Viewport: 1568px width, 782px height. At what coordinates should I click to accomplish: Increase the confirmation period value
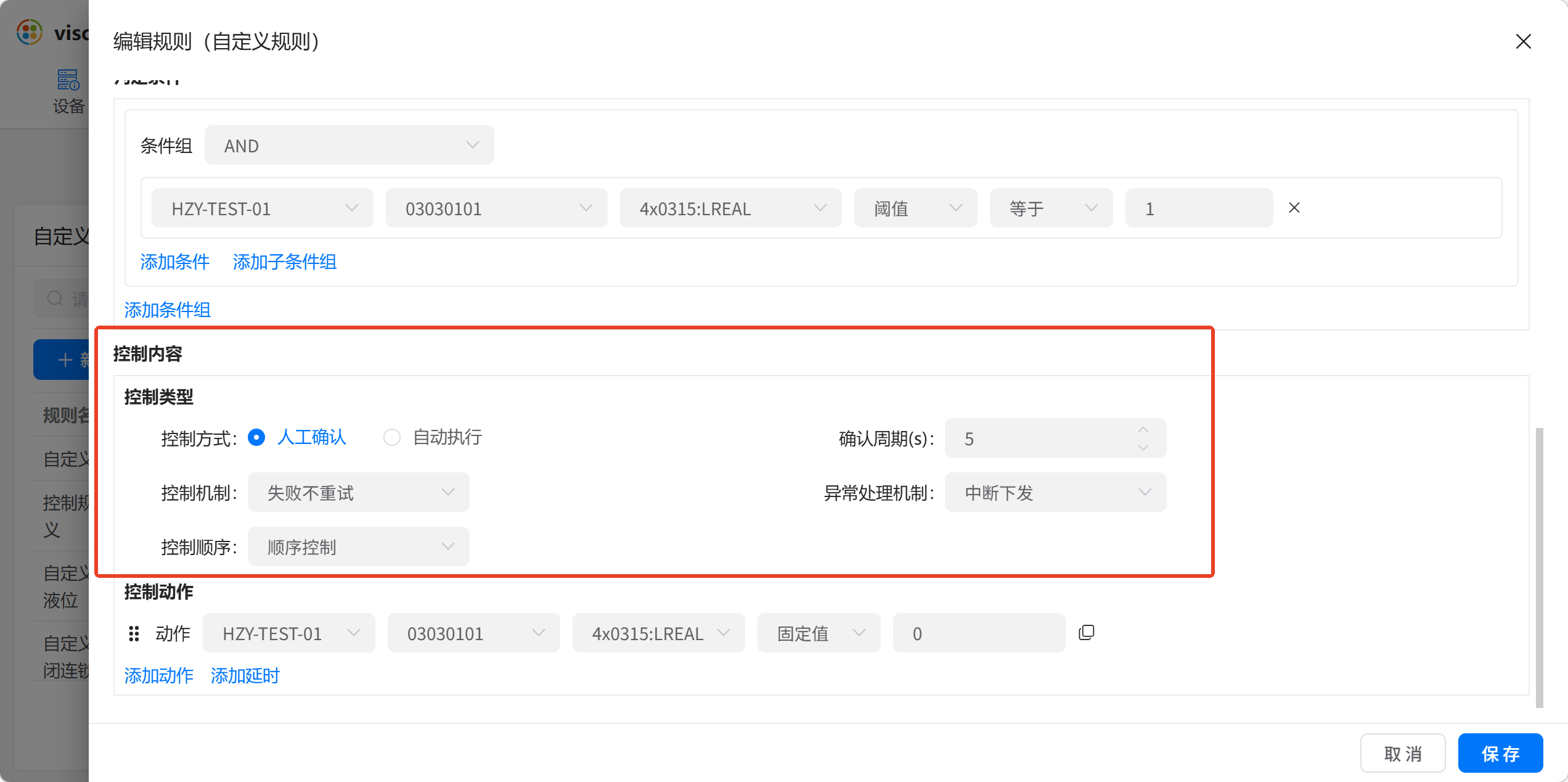point(1143,429)
